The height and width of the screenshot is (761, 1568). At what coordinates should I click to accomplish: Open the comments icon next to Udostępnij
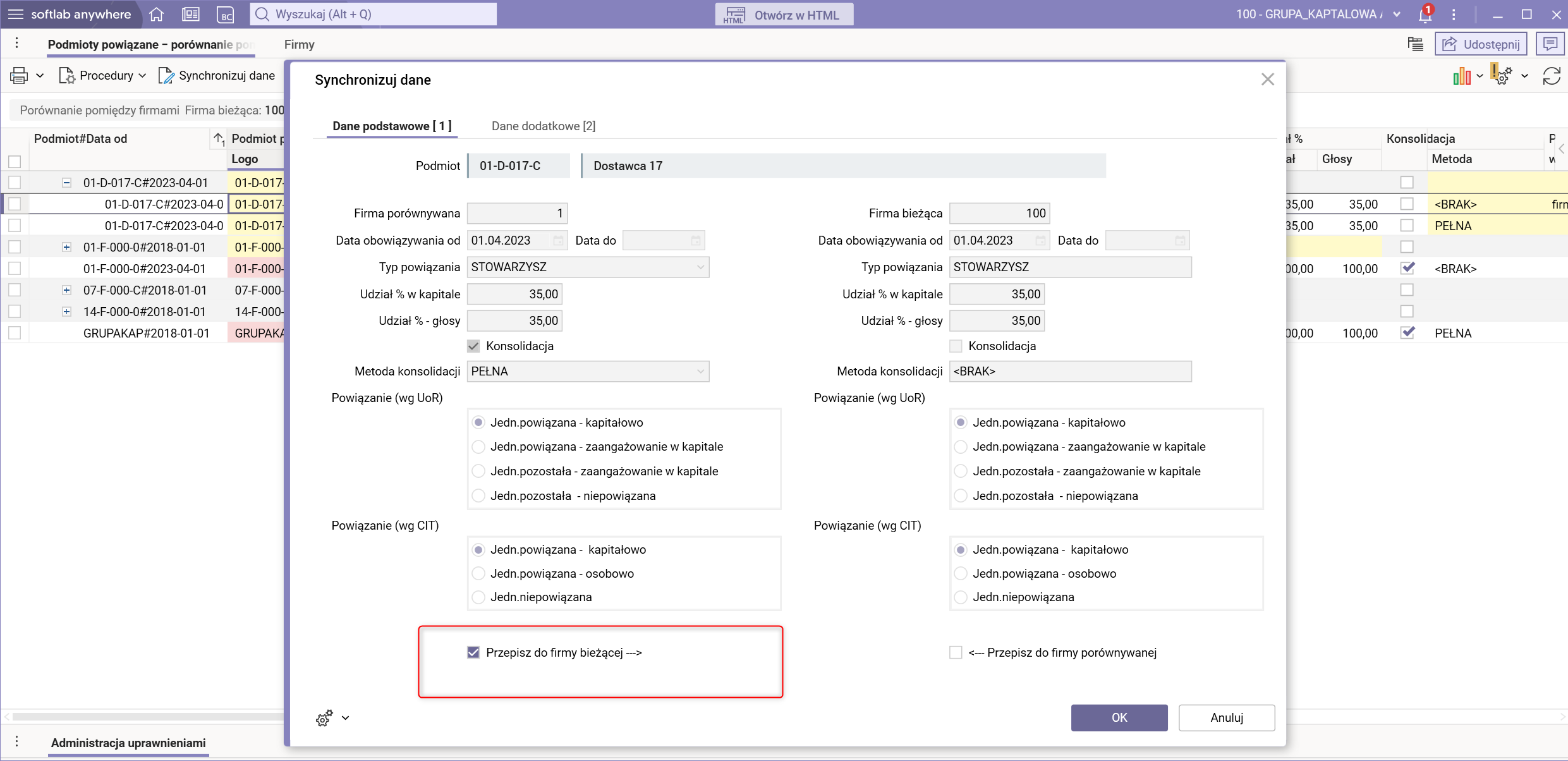pyautogui.click(x=1550, y=44)
